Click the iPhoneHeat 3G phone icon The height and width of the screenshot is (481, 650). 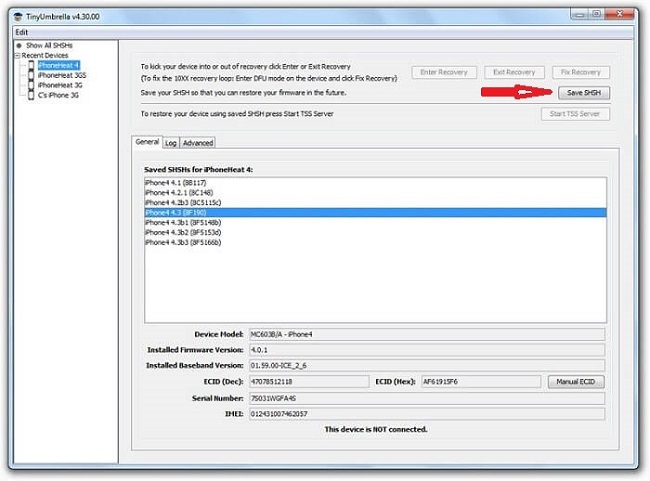point(31,86)
